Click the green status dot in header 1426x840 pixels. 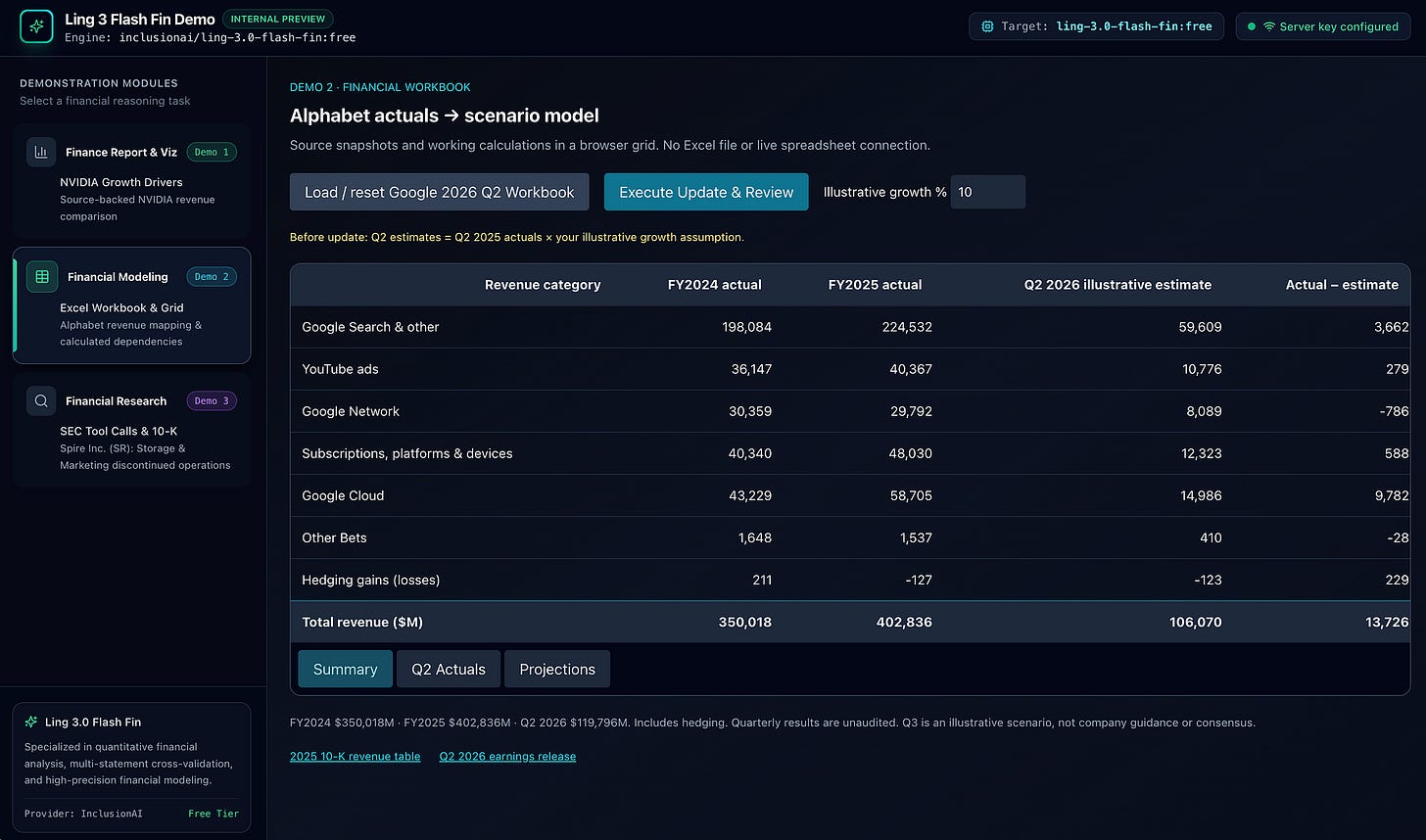click(x=1252, y=26)
